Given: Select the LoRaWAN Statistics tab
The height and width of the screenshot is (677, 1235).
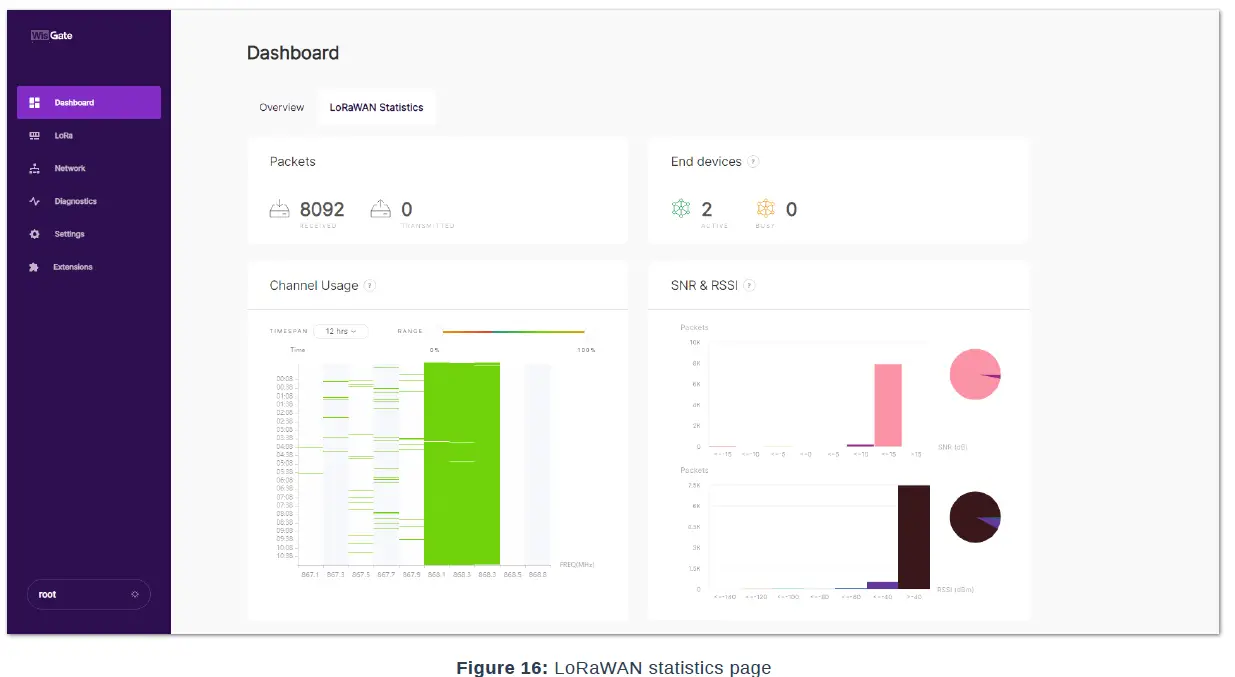Looking at the screenshot, I should coord(376,108).
